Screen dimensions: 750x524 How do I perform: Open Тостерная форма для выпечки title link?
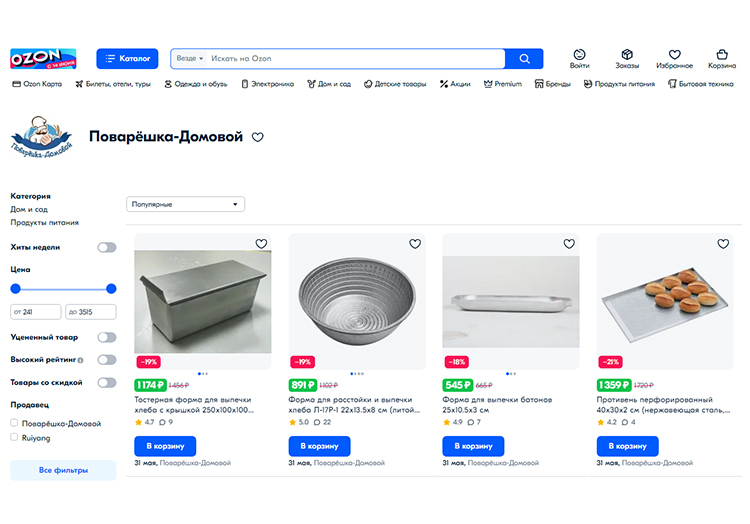(x=194, y=405)
